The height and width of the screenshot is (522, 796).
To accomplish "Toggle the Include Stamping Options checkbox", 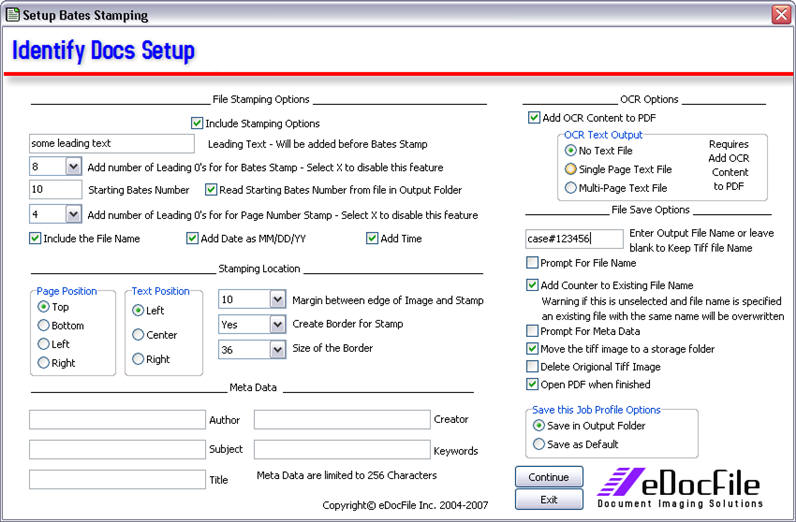I will pyautogui.click(x=197, y=124).
